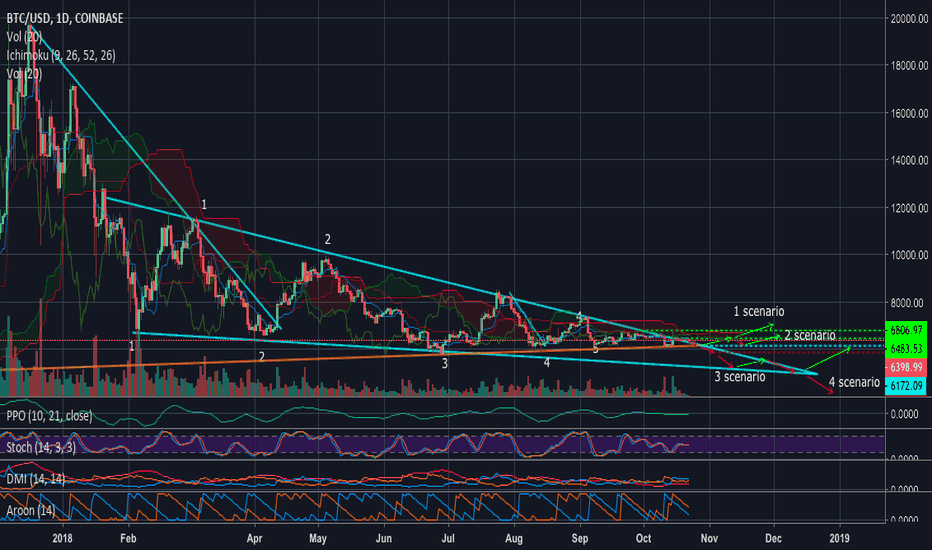
Task: Click the 2019 label on the time axis
Action: (x=839, y=538)
